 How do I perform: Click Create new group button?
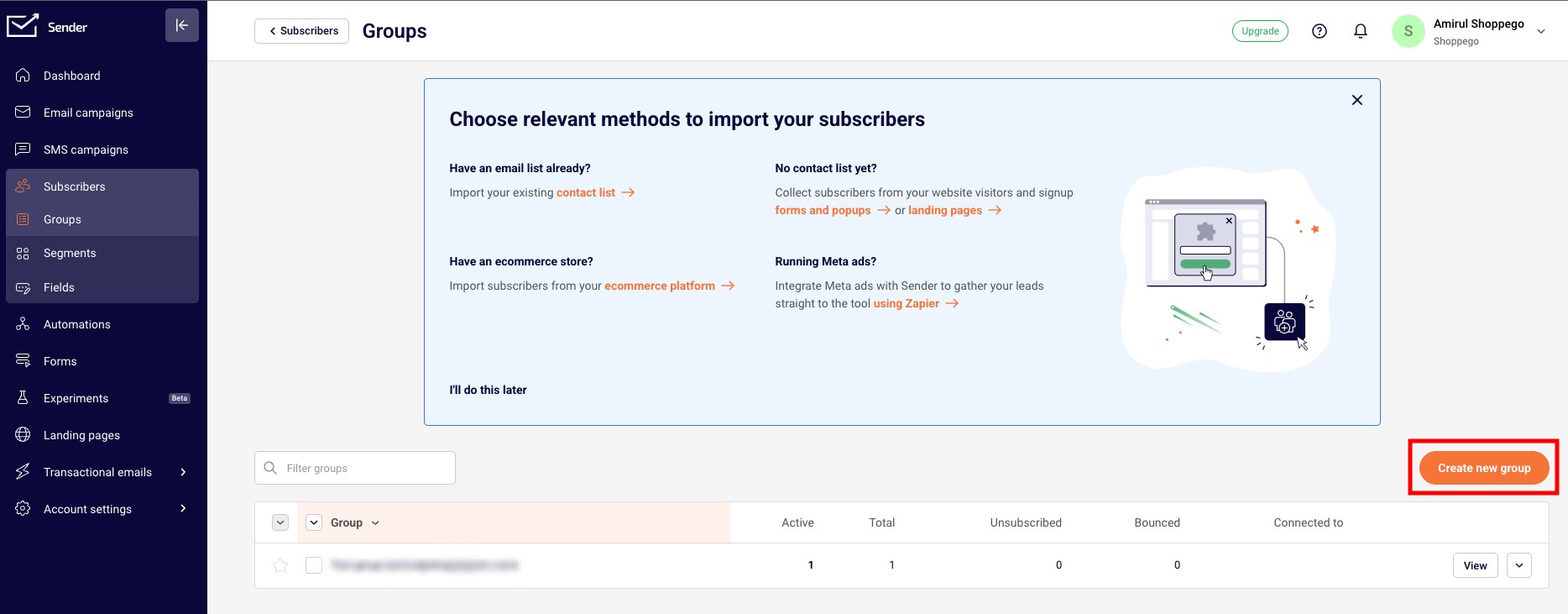pos(1484,468)
